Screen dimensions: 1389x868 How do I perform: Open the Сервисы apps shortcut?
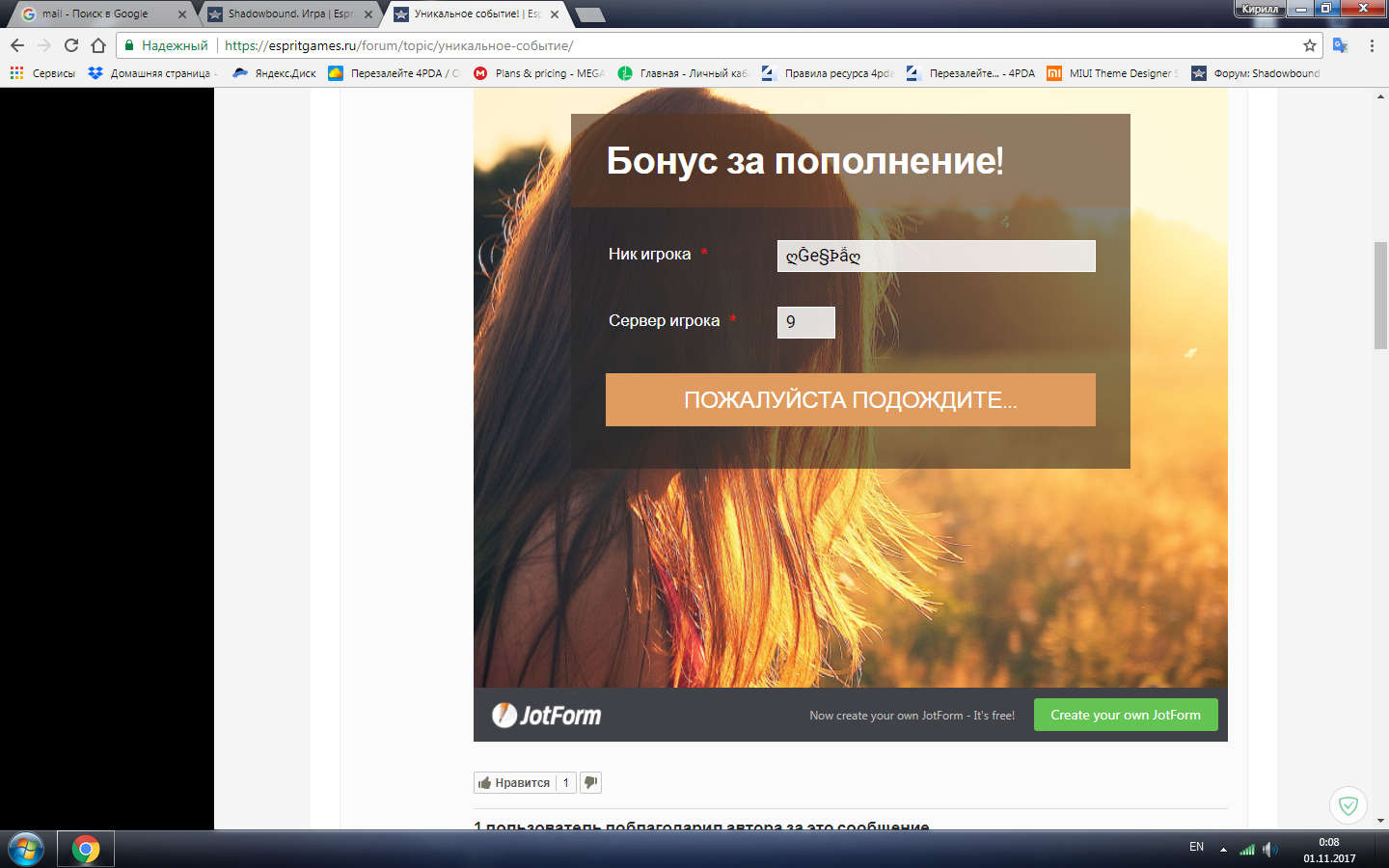pyautogui.click(x=42, y=73)
